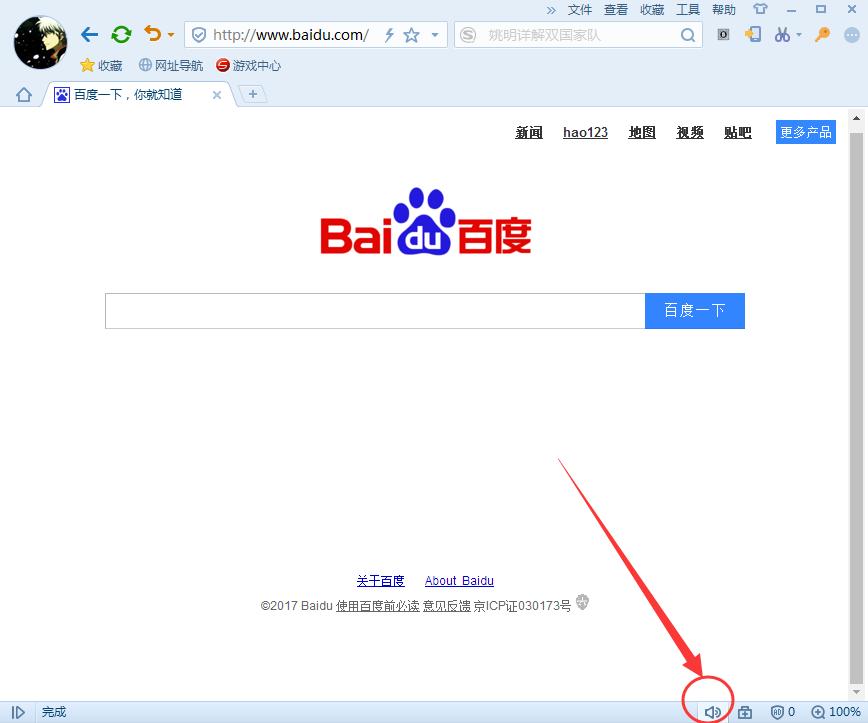868x723 pixels.
Task: Open the hao123 link
Action: tap(585, 132)
